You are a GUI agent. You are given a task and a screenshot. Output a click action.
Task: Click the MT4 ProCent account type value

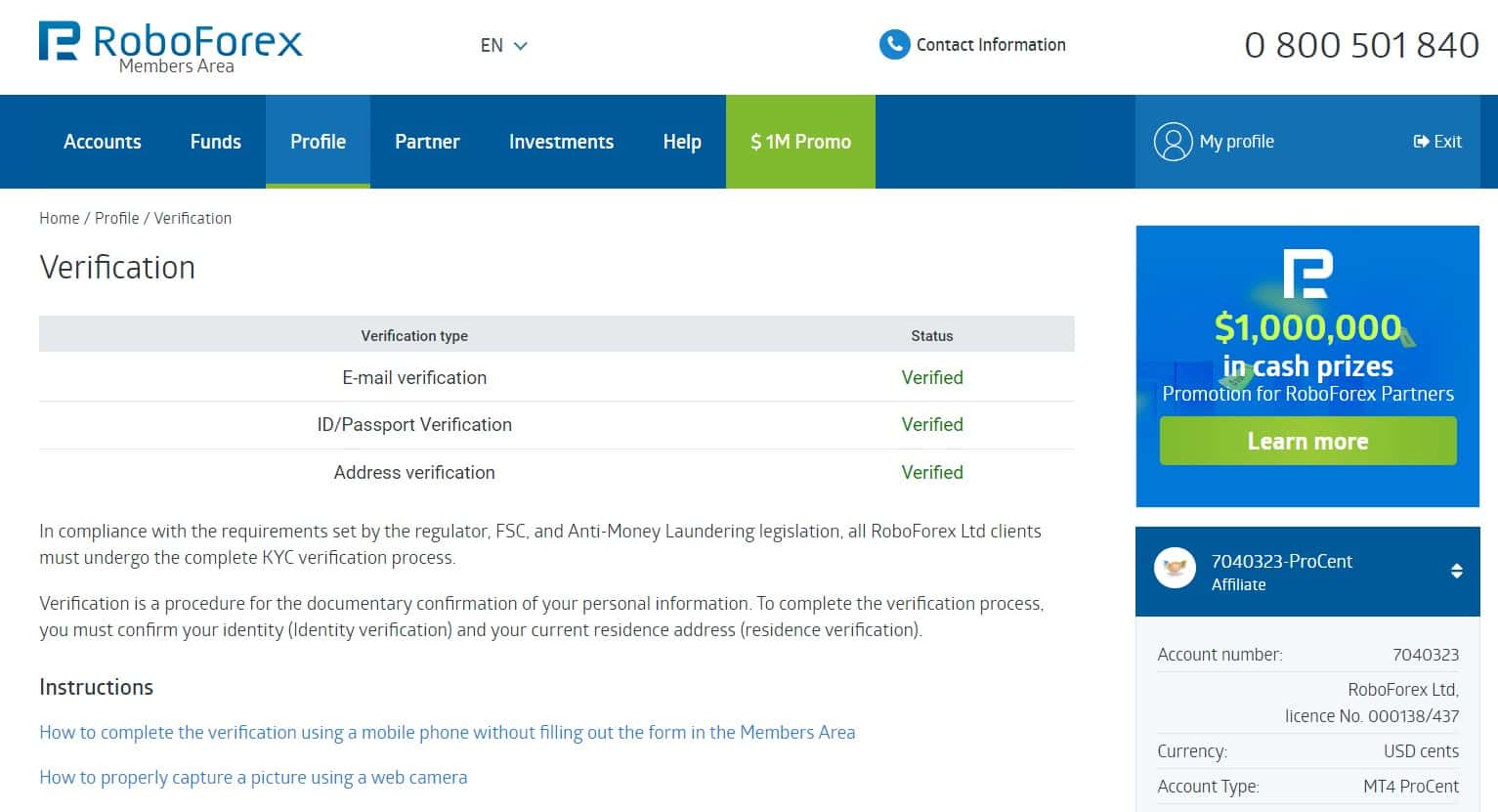pyautogui.click(x=1411, y=787)
